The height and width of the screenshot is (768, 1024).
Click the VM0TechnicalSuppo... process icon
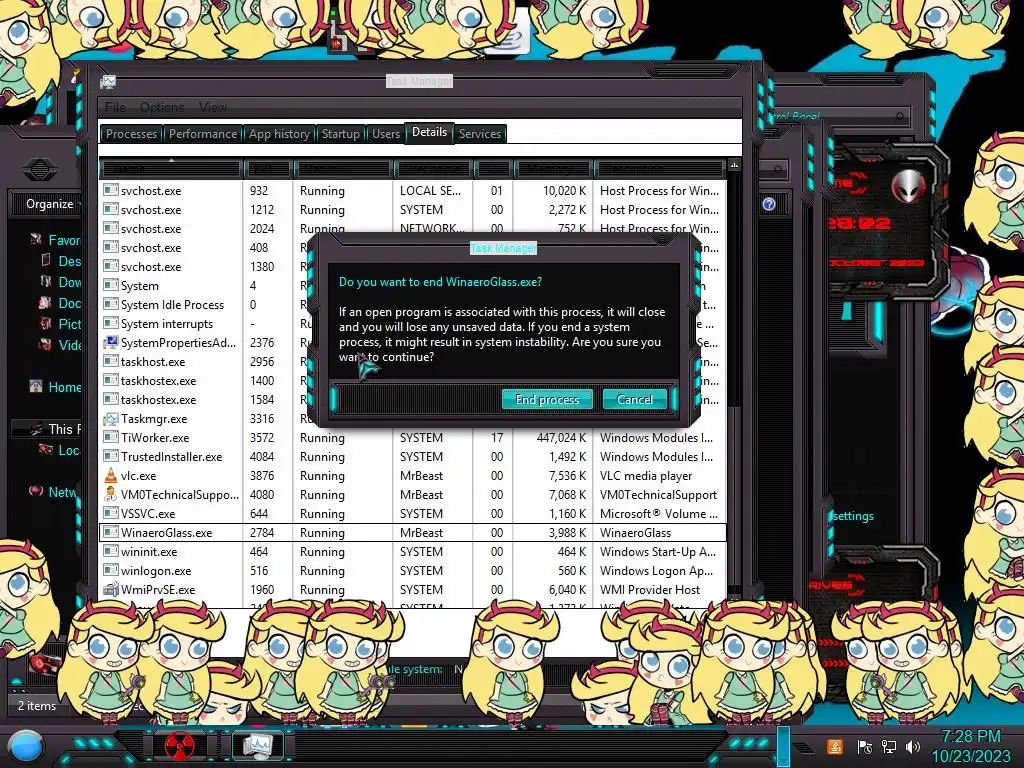coord(111,494)
